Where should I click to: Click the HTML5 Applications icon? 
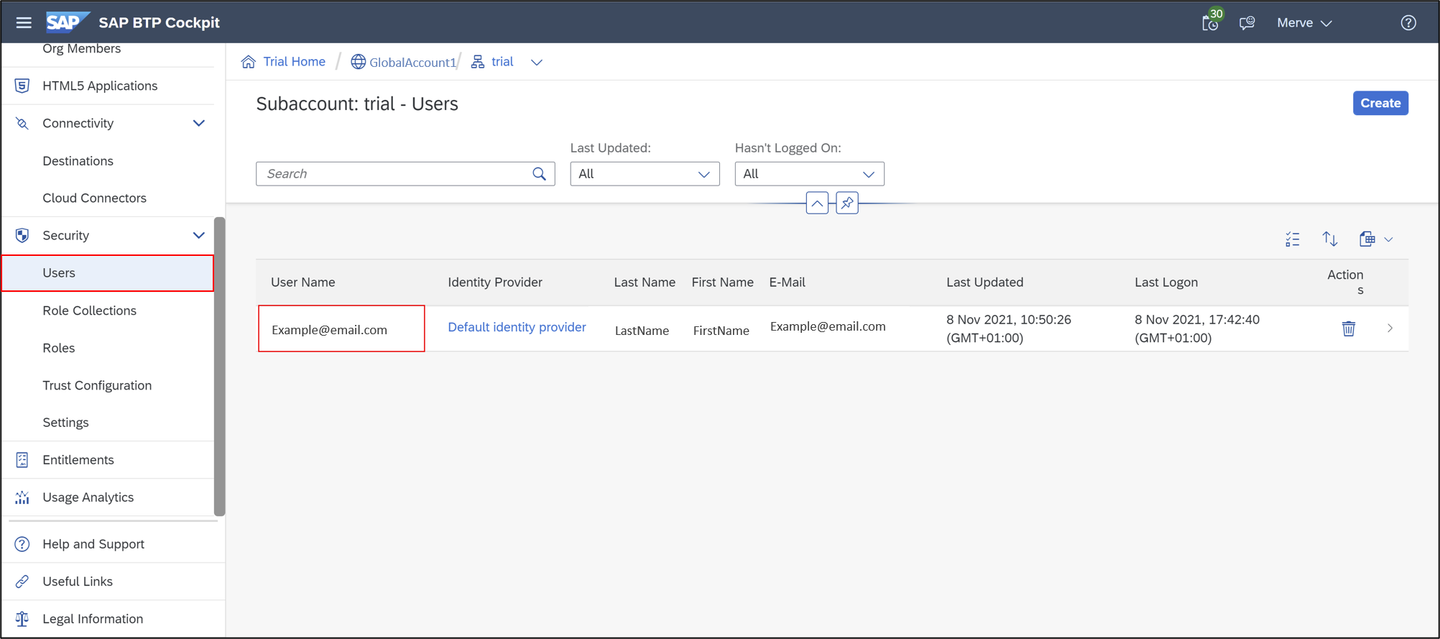click(22, 86)
